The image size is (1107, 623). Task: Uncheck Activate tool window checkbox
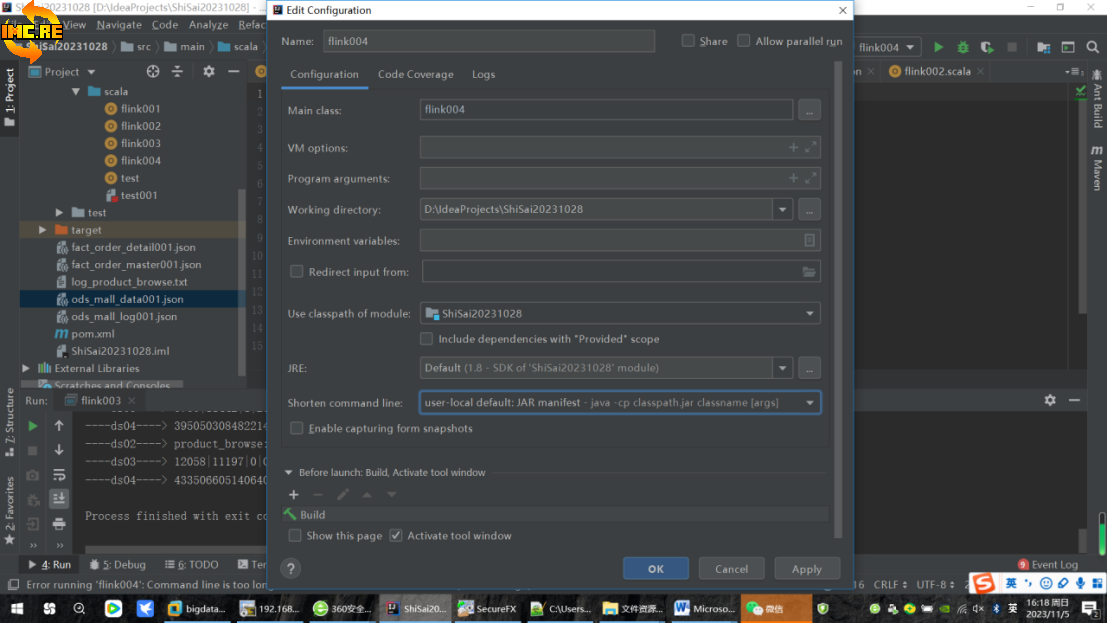(x=396, y=536)
